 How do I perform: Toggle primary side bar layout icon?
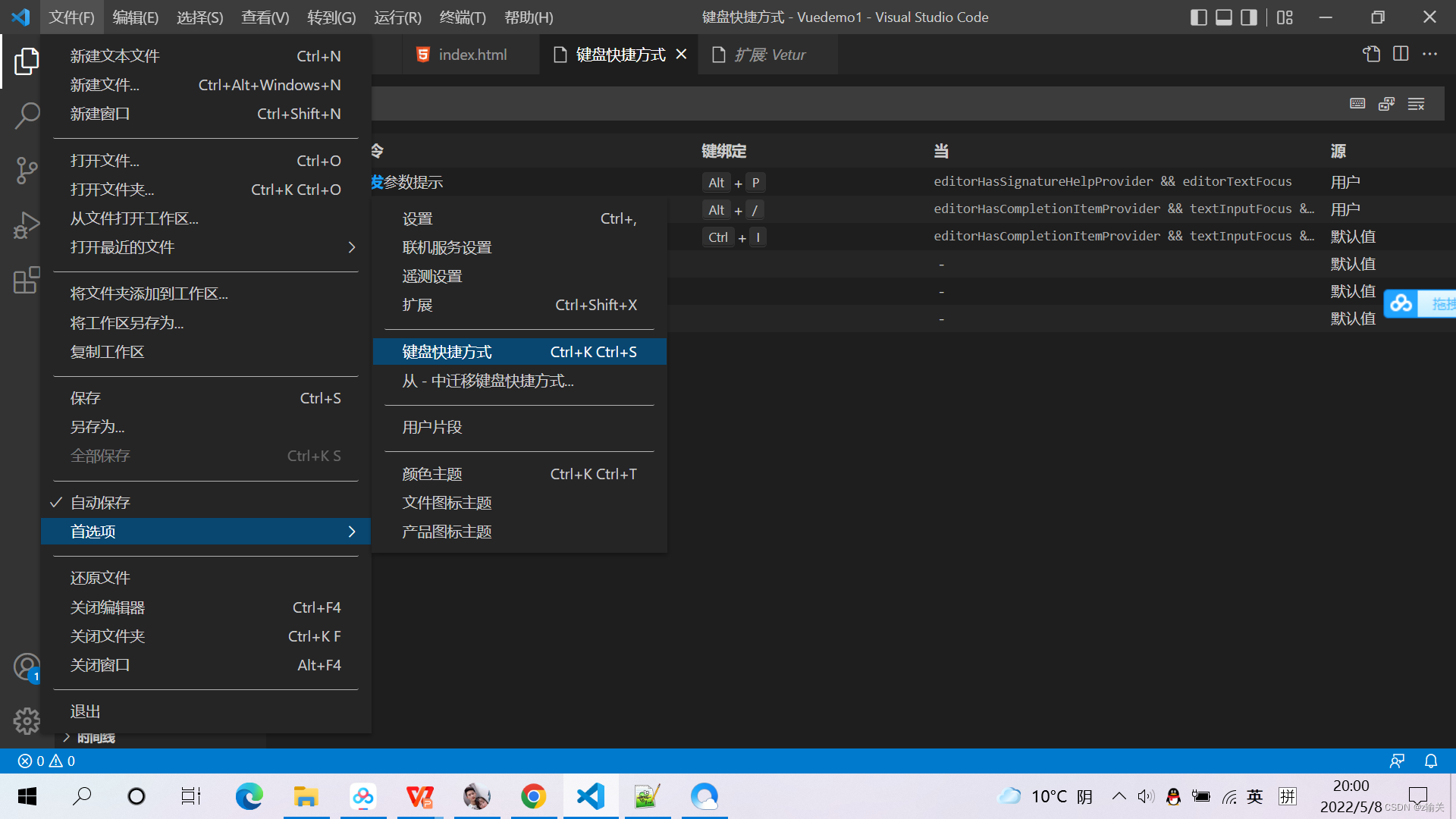[1198, 17]
